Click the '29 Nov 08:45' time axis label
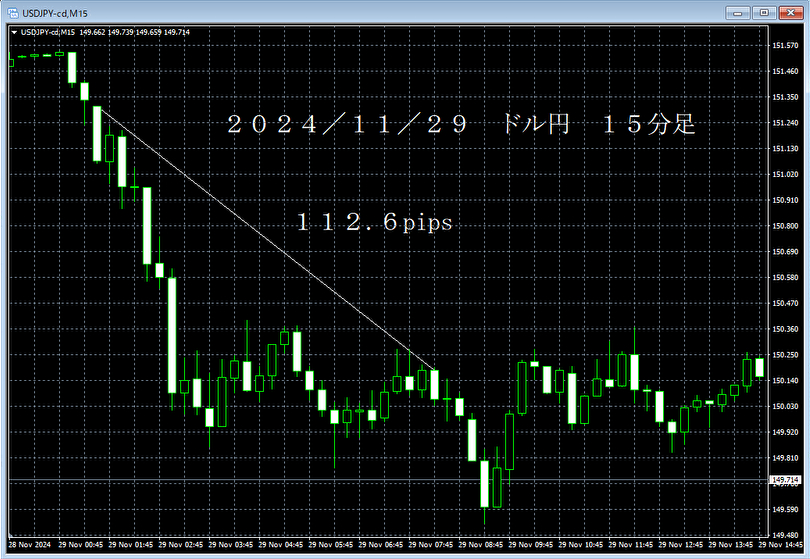The height and width of the screenshot is (559, 810). click(x=481, y=545)
